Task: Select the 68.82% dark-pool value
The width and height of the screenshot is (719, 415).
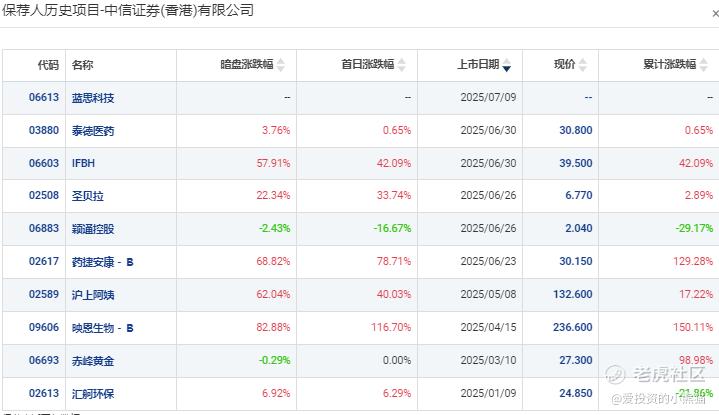Action: (273, 261)
